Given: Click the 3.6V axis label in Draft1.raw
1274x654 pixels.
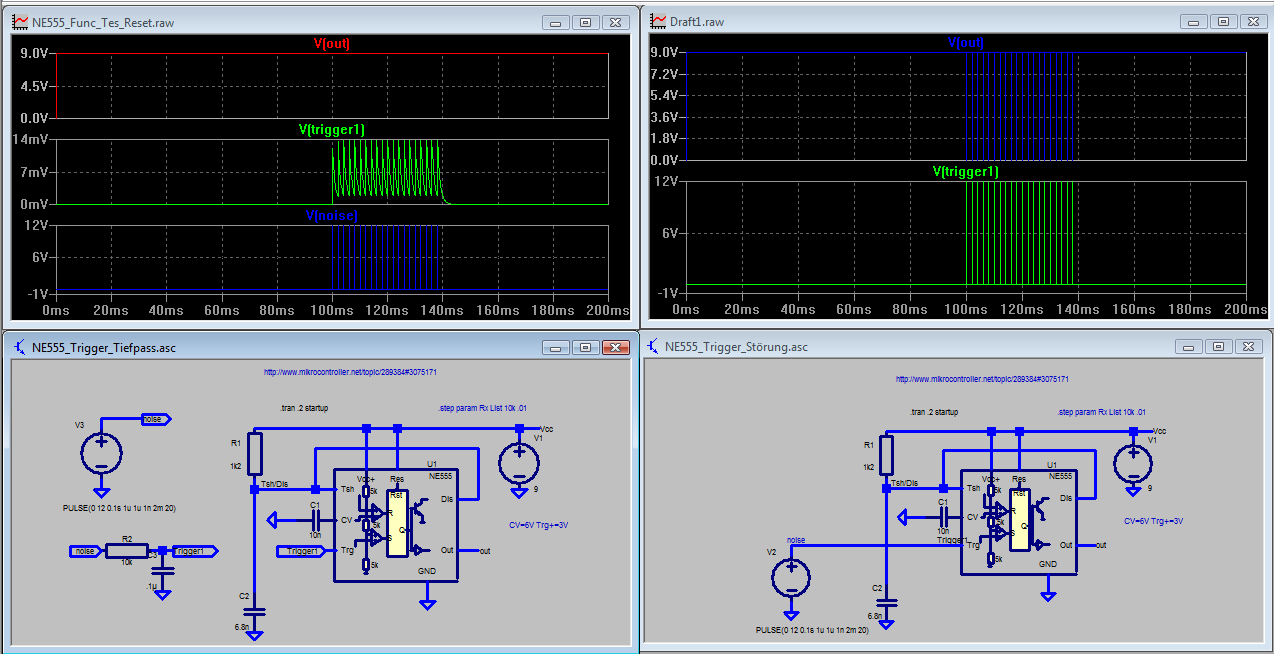Looking at the screenshot, I should [x=664, y=117].
